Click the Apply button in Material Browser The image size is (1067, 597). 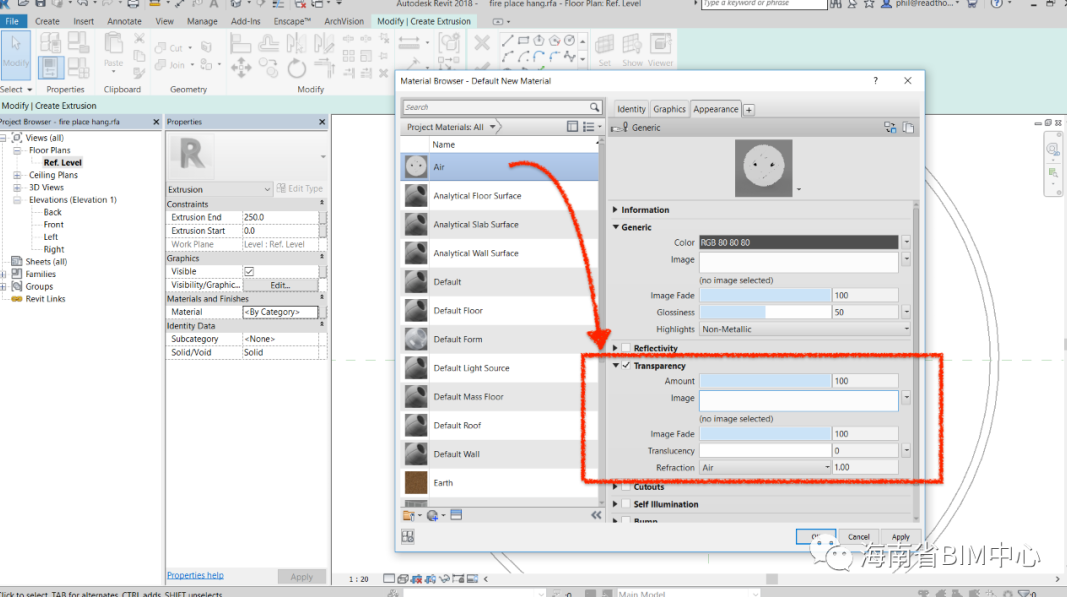900,537
